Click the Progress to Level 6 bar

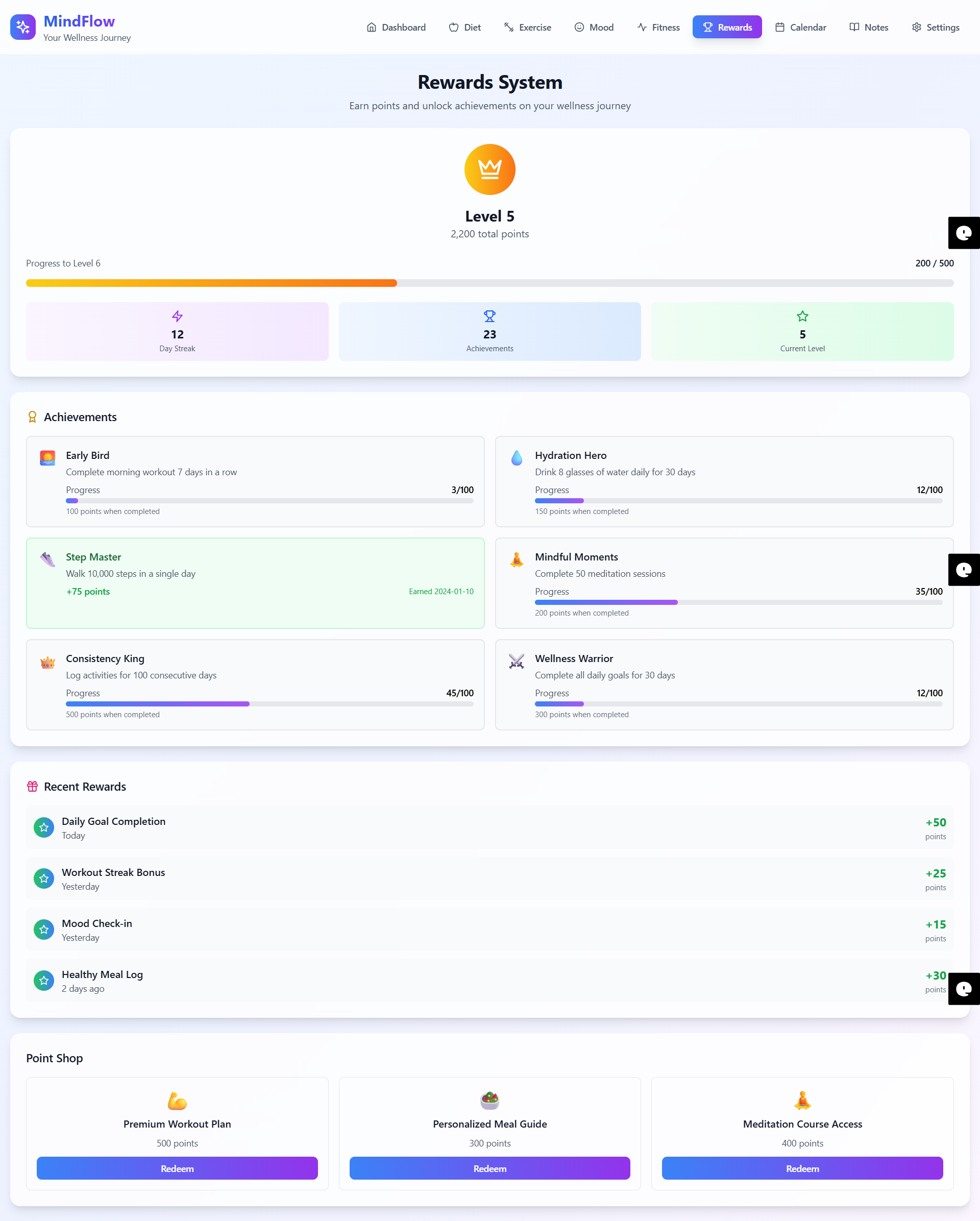pos(489,283)
